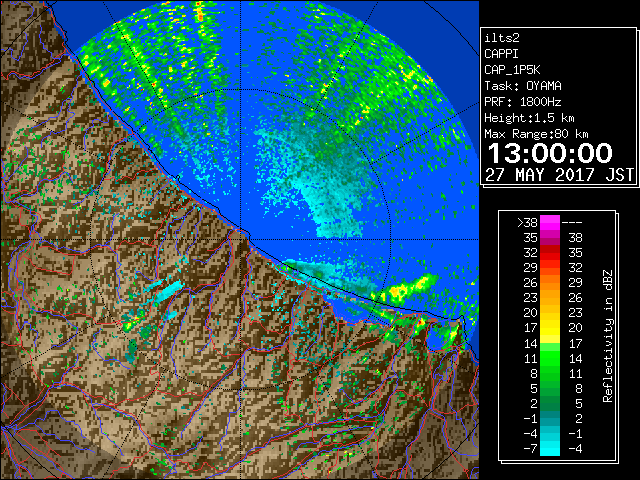Click the 'Task: OYAMA' line
Viewport: 640px width, 480px height.
pos(523,86)
